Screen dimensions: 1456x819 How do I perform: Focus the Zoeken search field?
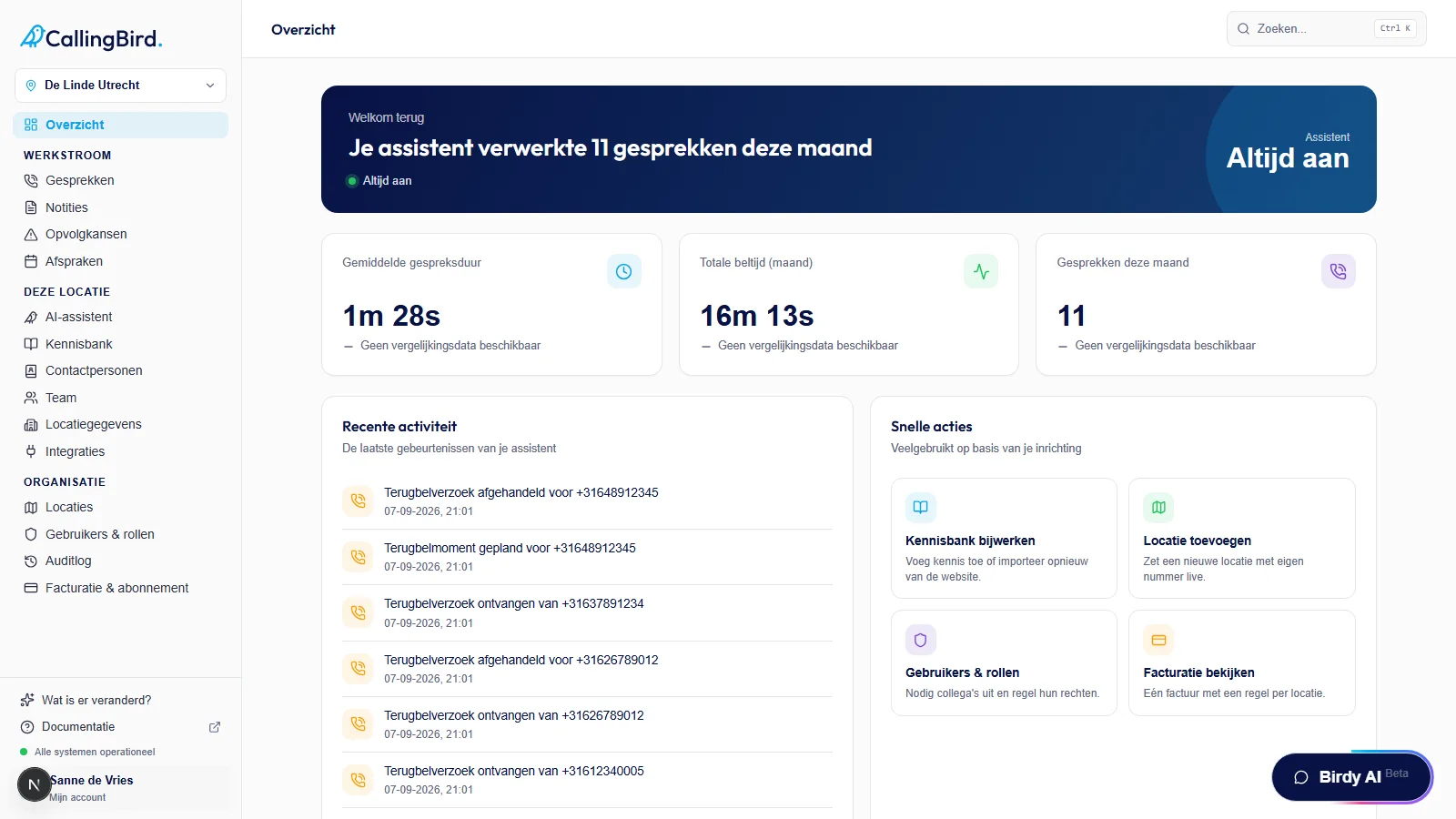(1326, 29)
